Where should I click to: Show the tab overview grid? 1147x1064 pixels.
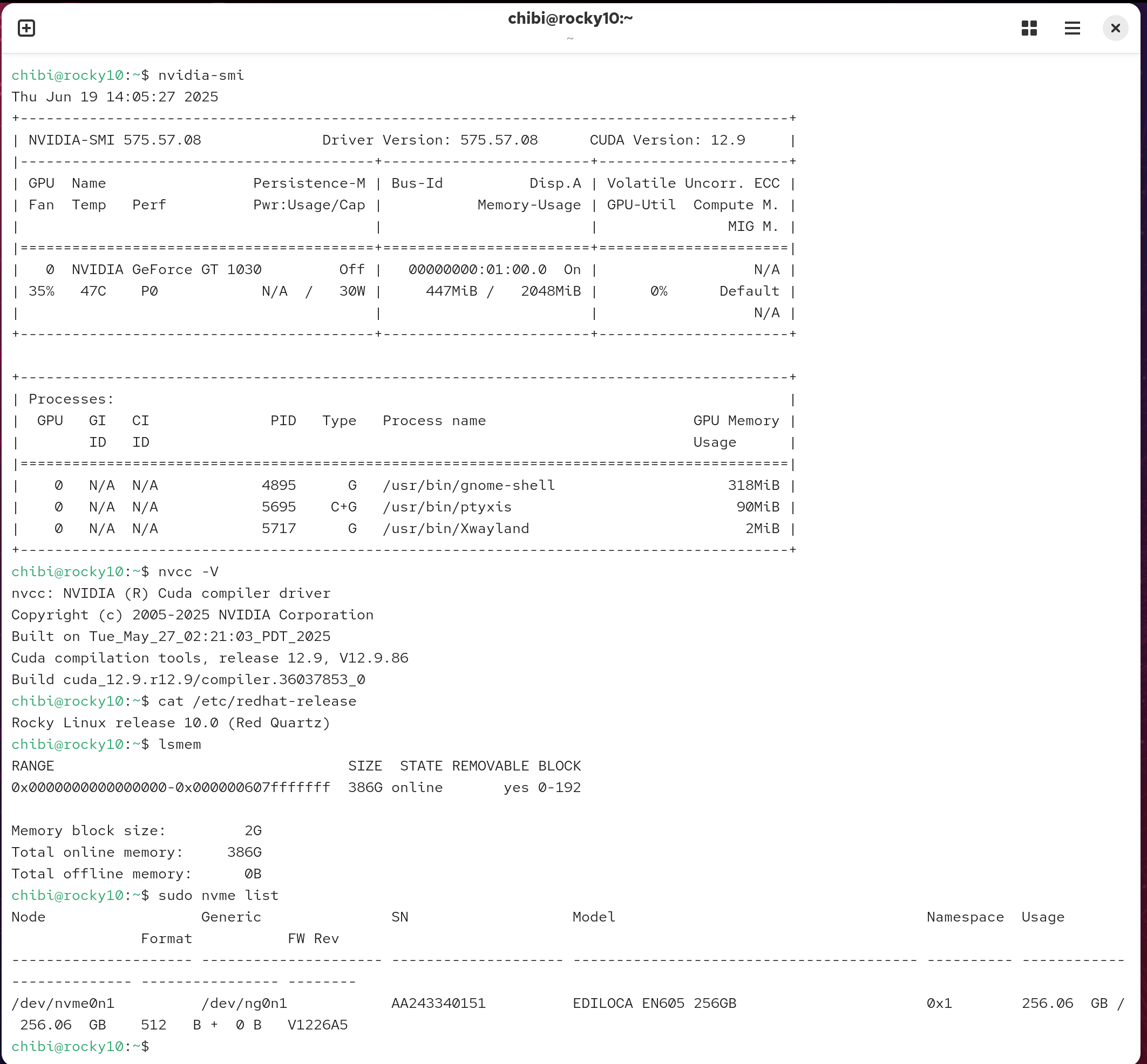[1029, 28]
